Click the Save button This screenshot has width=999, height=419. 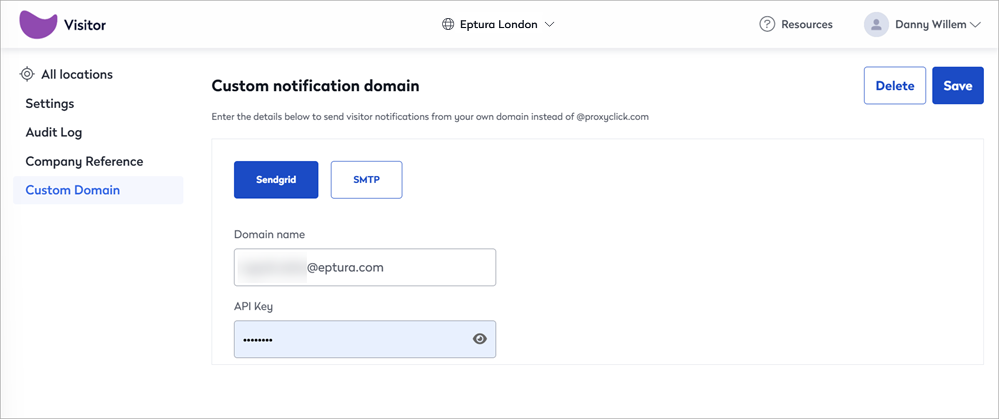(x=958, y=85)
